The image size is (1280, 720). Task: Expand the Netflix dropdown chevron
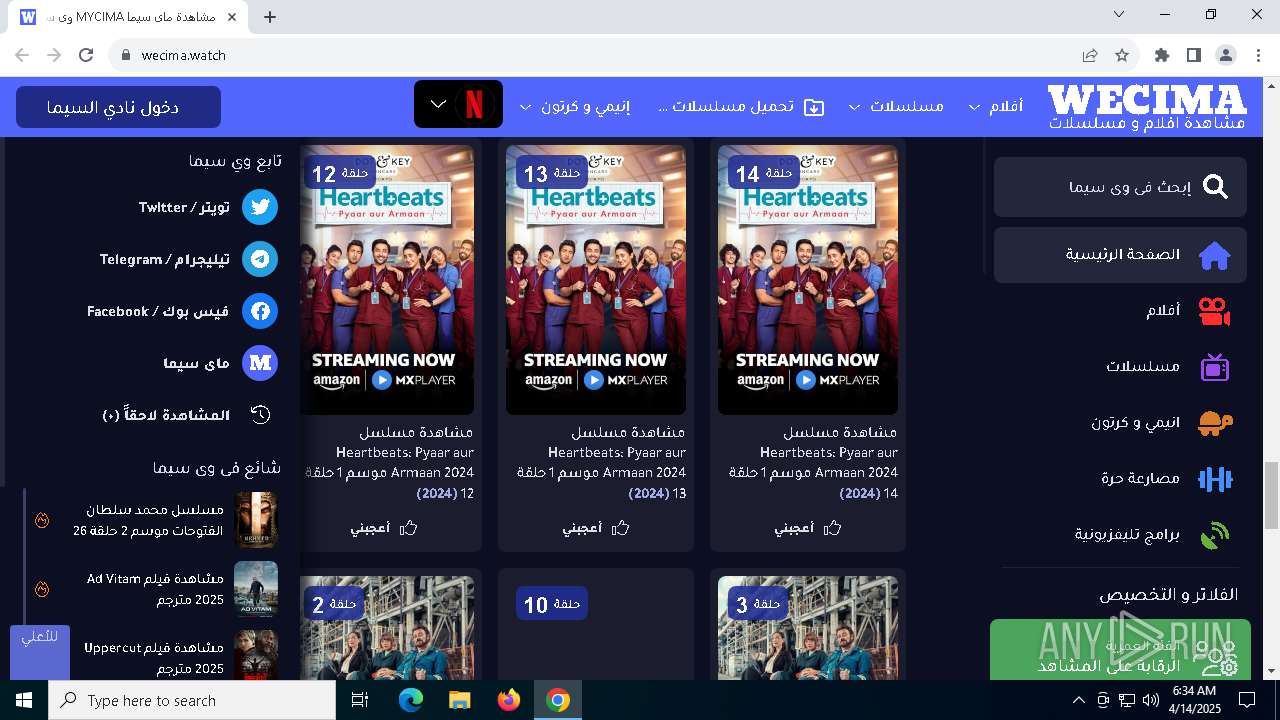tap(438, 104)
